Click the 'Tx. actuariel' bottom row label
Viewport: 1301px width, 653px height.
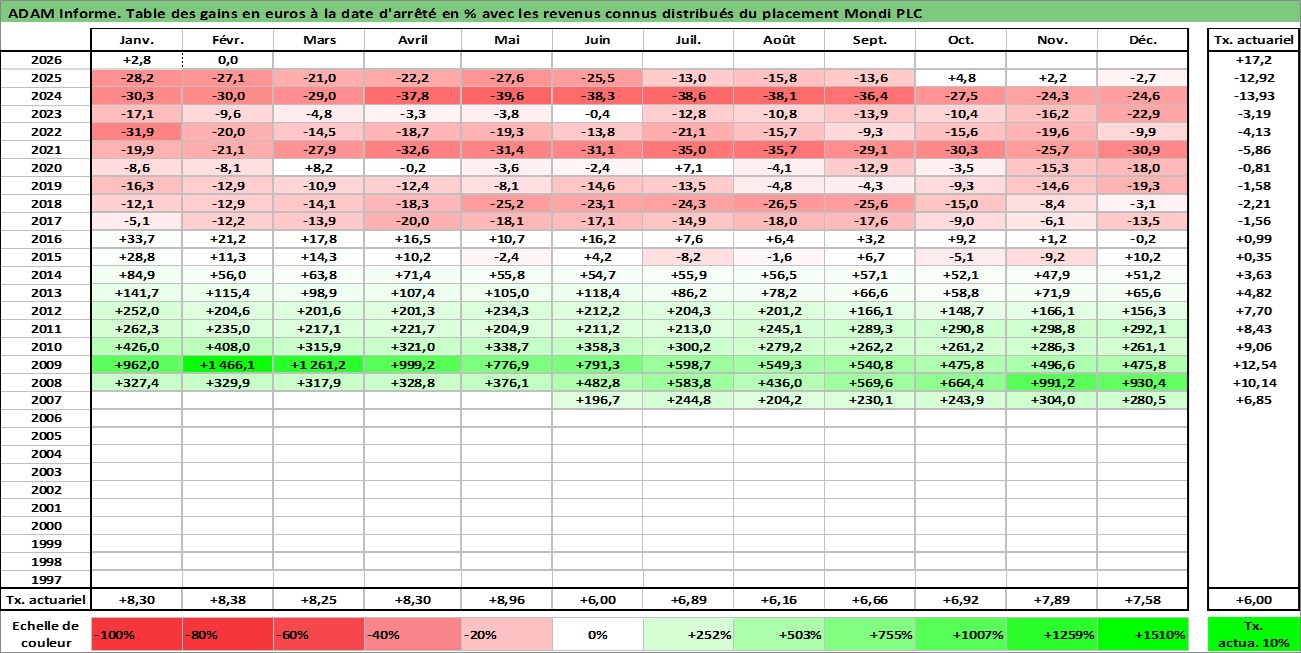[46, 600]
